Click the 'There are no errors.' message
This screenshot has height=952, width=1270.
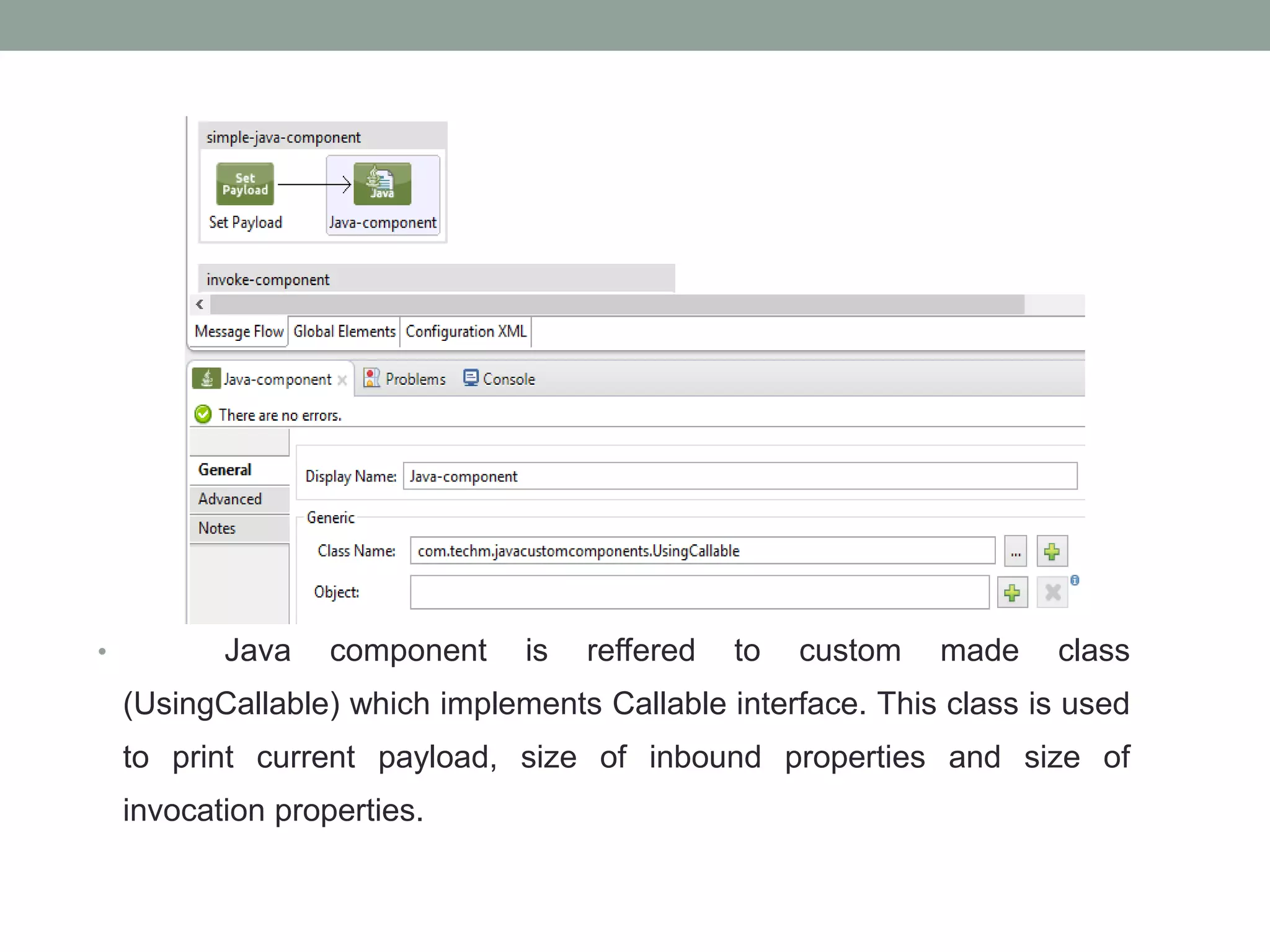(280, 415)
